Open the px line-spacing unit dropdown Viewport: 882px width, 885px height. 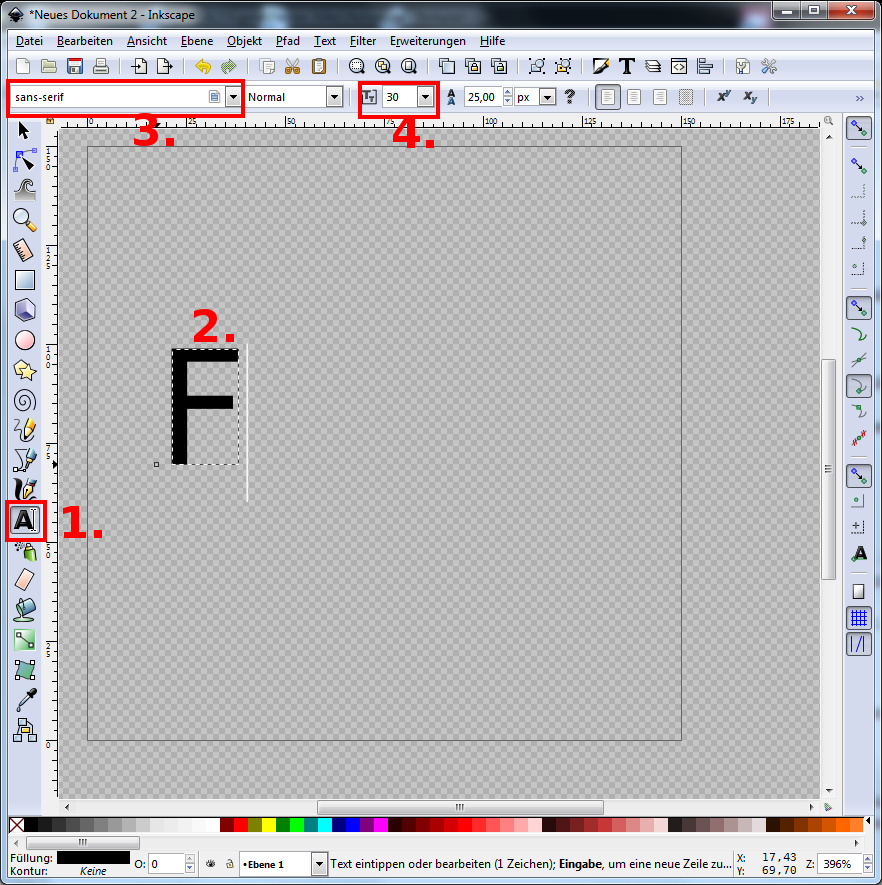tap(547, 97)
